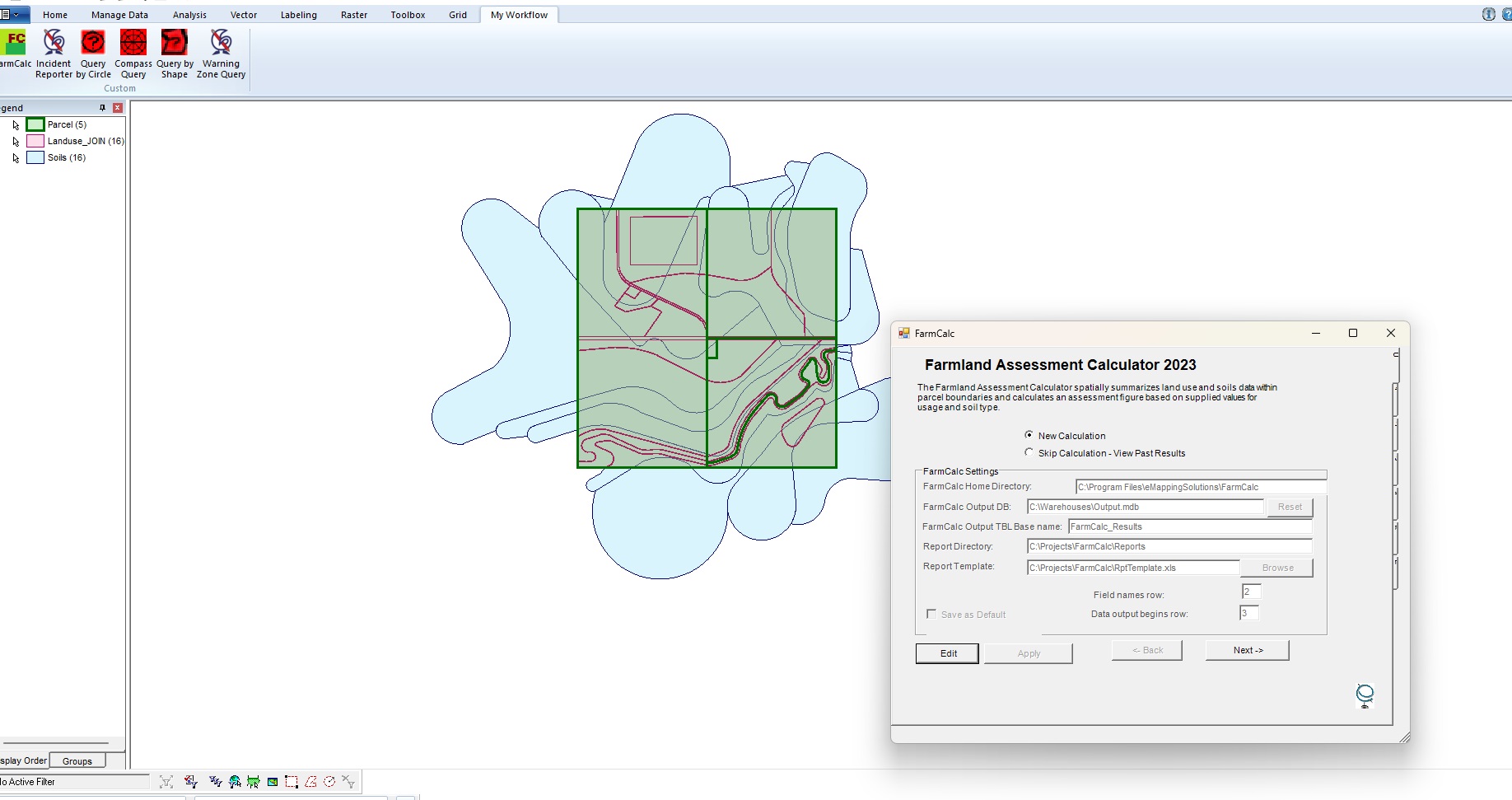The height and width of the screenshot is (800, 1512).
Task: Click the globe filter by selection icon
Action: [235, 782]
